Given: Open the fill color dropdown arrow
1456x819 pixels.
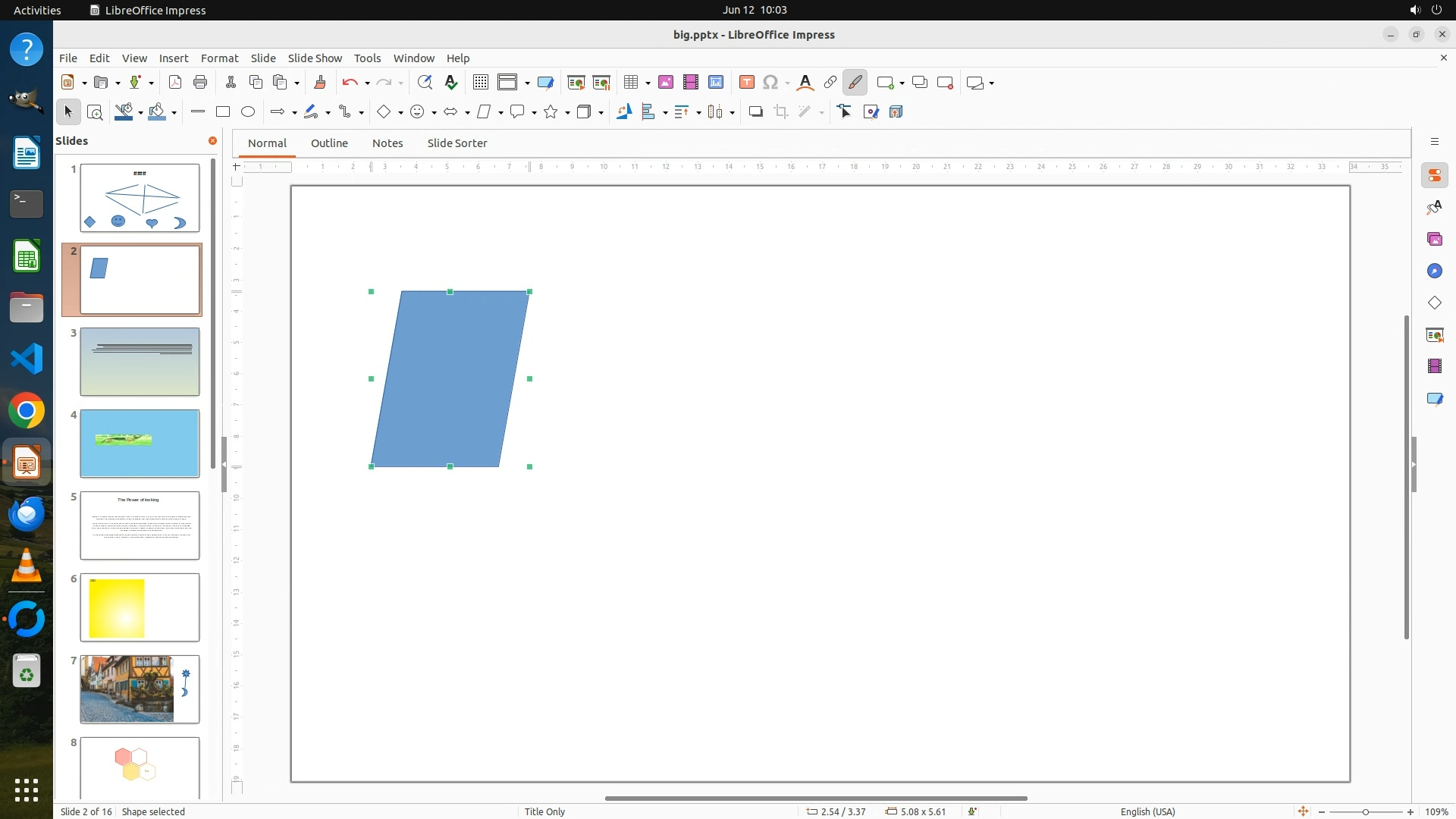Looking at the screenshot, I should (174, 113).
